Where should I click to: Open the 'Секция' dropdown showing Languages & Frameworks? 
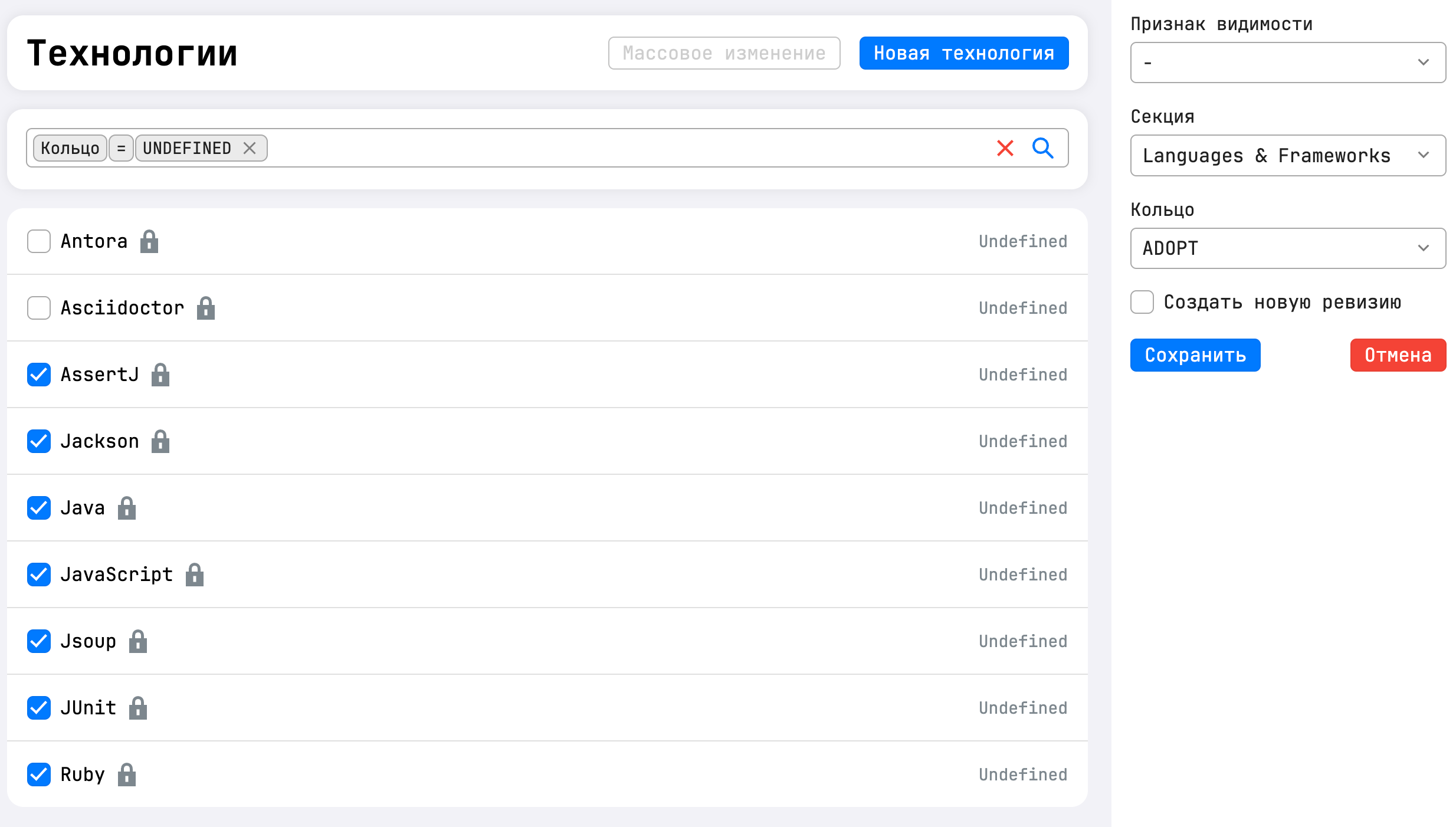[x=1288, y=156]
